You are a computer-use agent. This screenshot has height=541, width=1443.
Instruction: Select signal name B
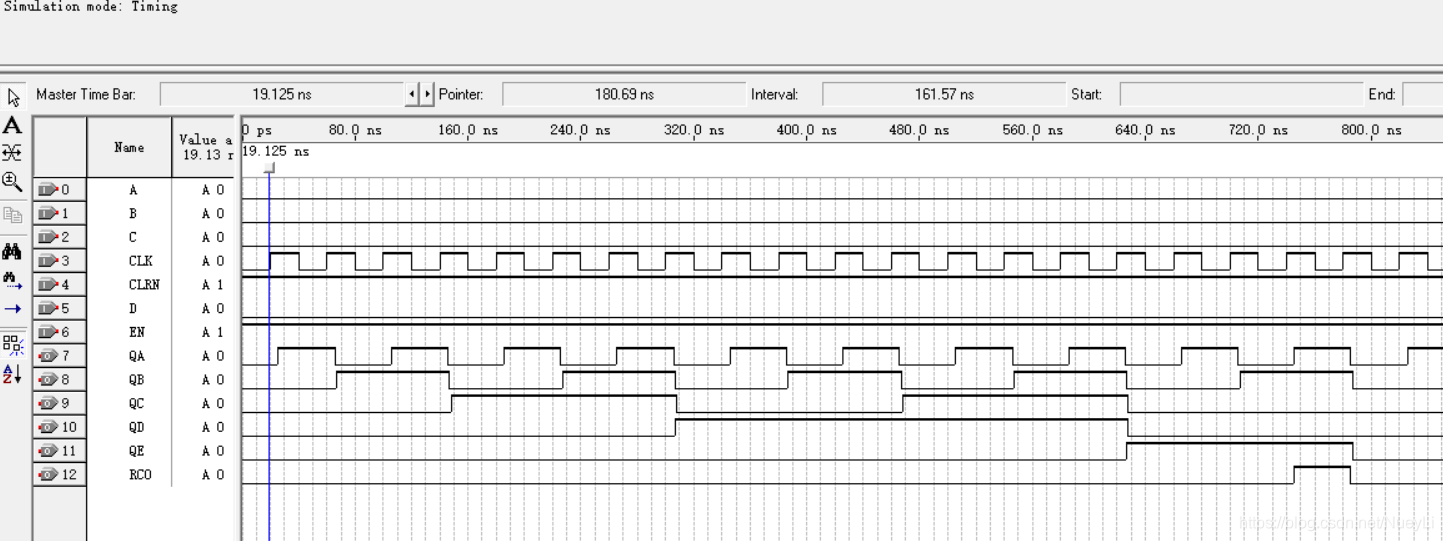pos(133,213)
